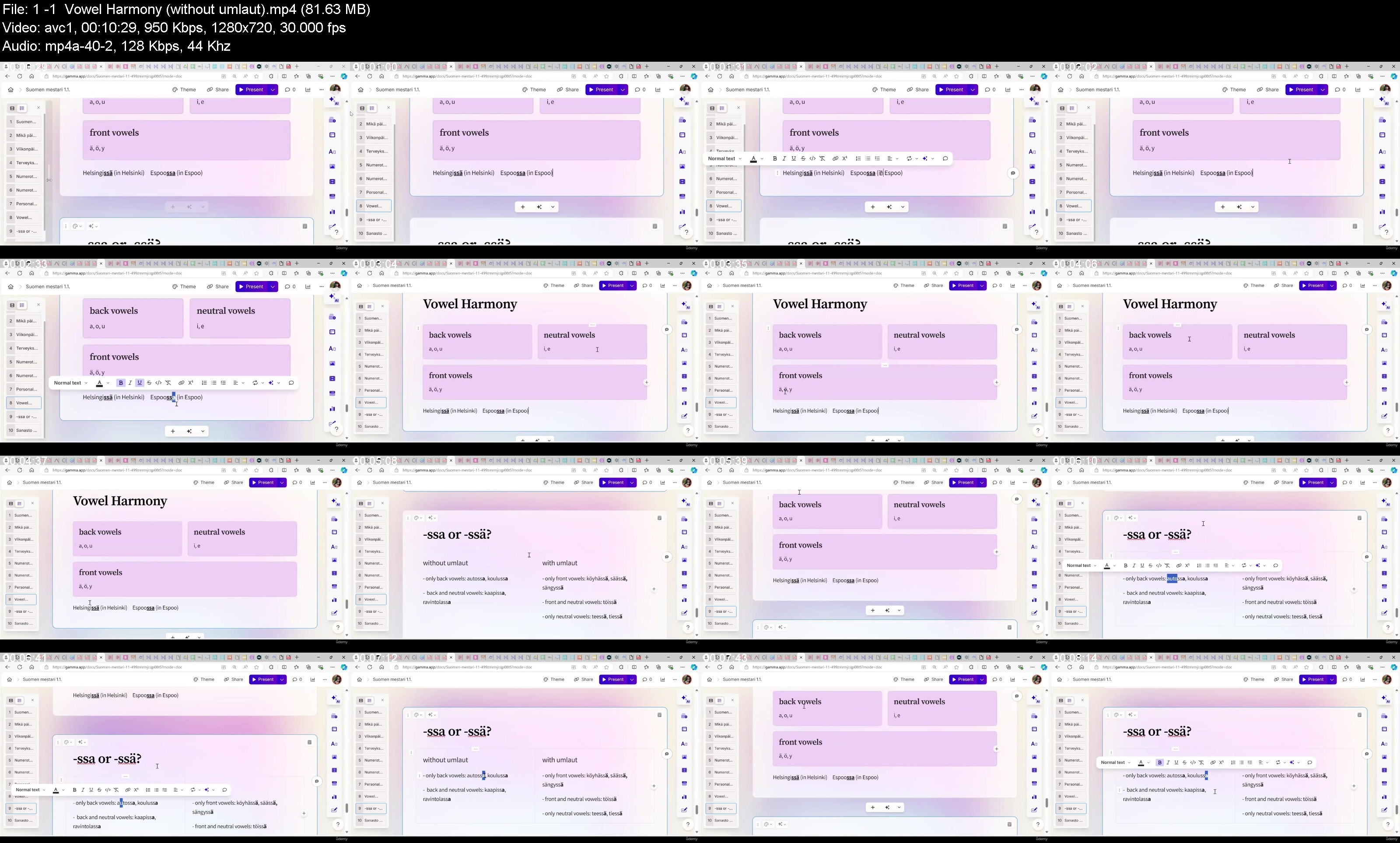Open the AI edit dropdown in the 00:06:10 frame toolbar

pyautogui.click(x=1261, y=566)
